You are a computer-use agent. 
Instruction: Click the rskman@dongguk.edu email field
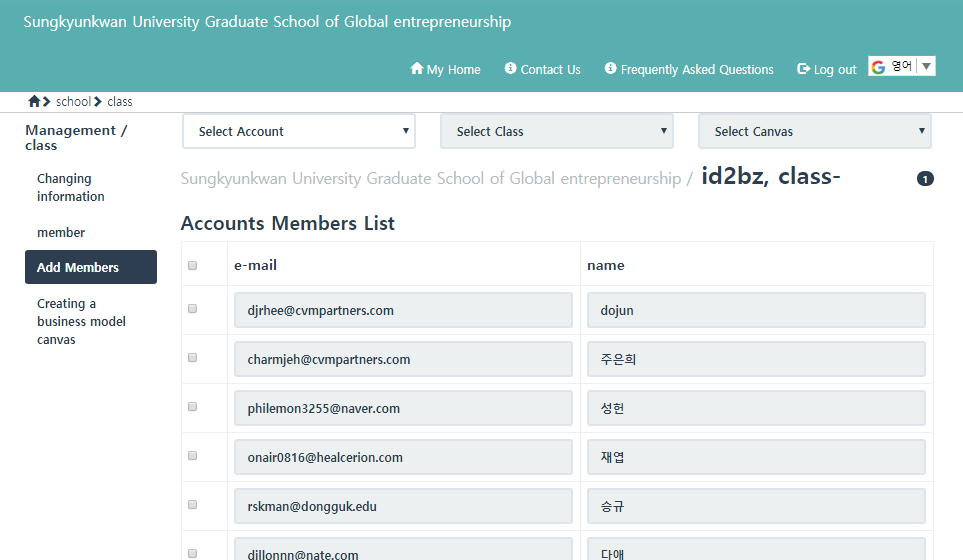(x=404, y=507)
